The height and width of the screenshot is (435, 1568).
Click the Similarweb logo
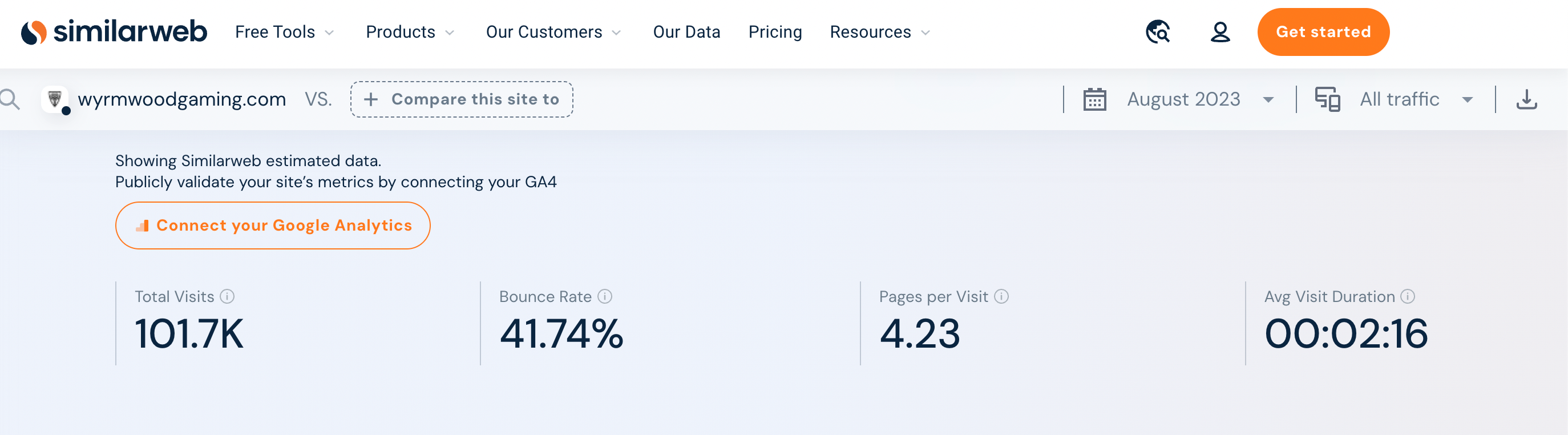(114, 31)
